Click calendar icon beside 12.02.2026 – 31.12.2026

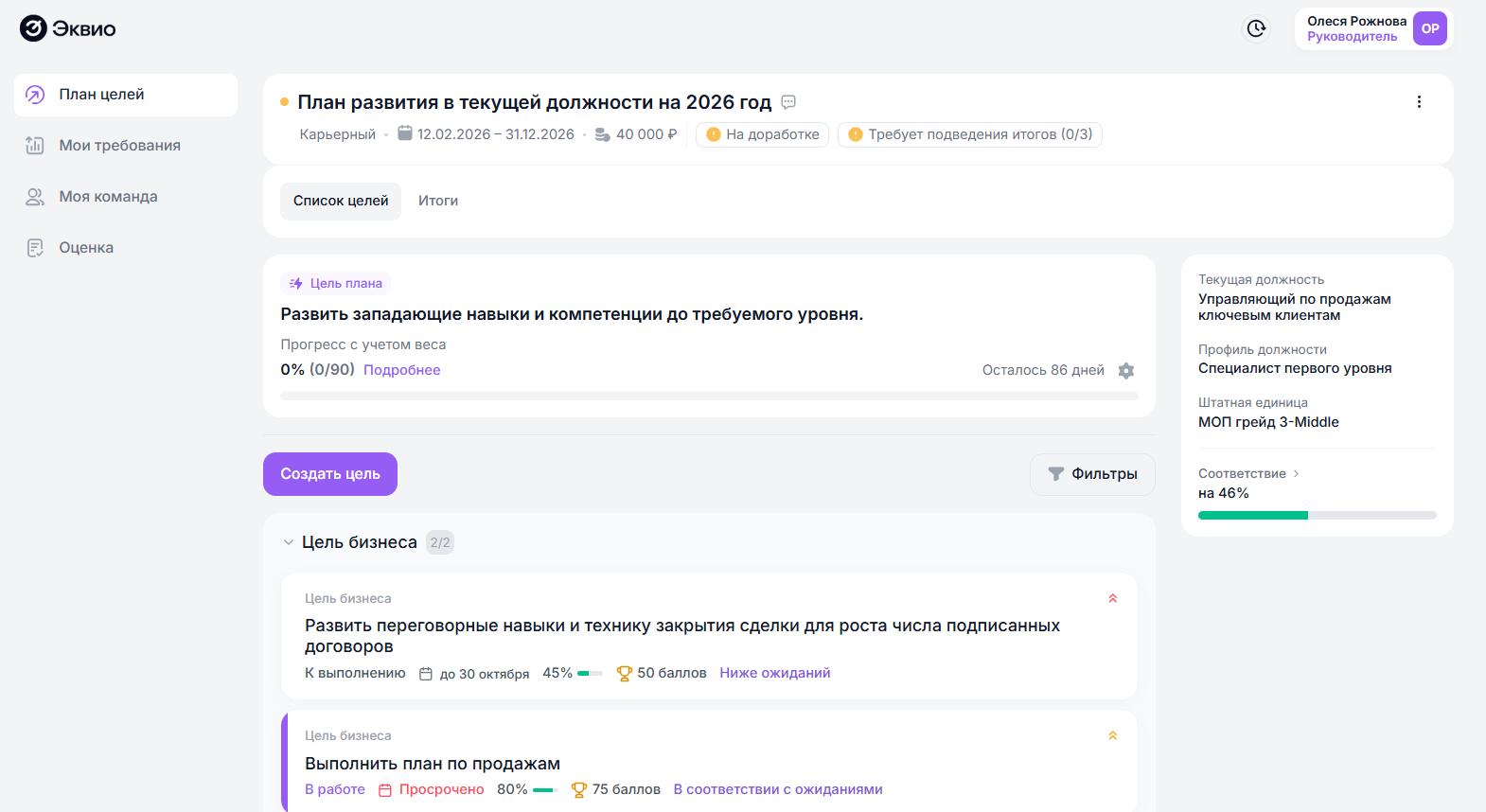coord(405,133)
